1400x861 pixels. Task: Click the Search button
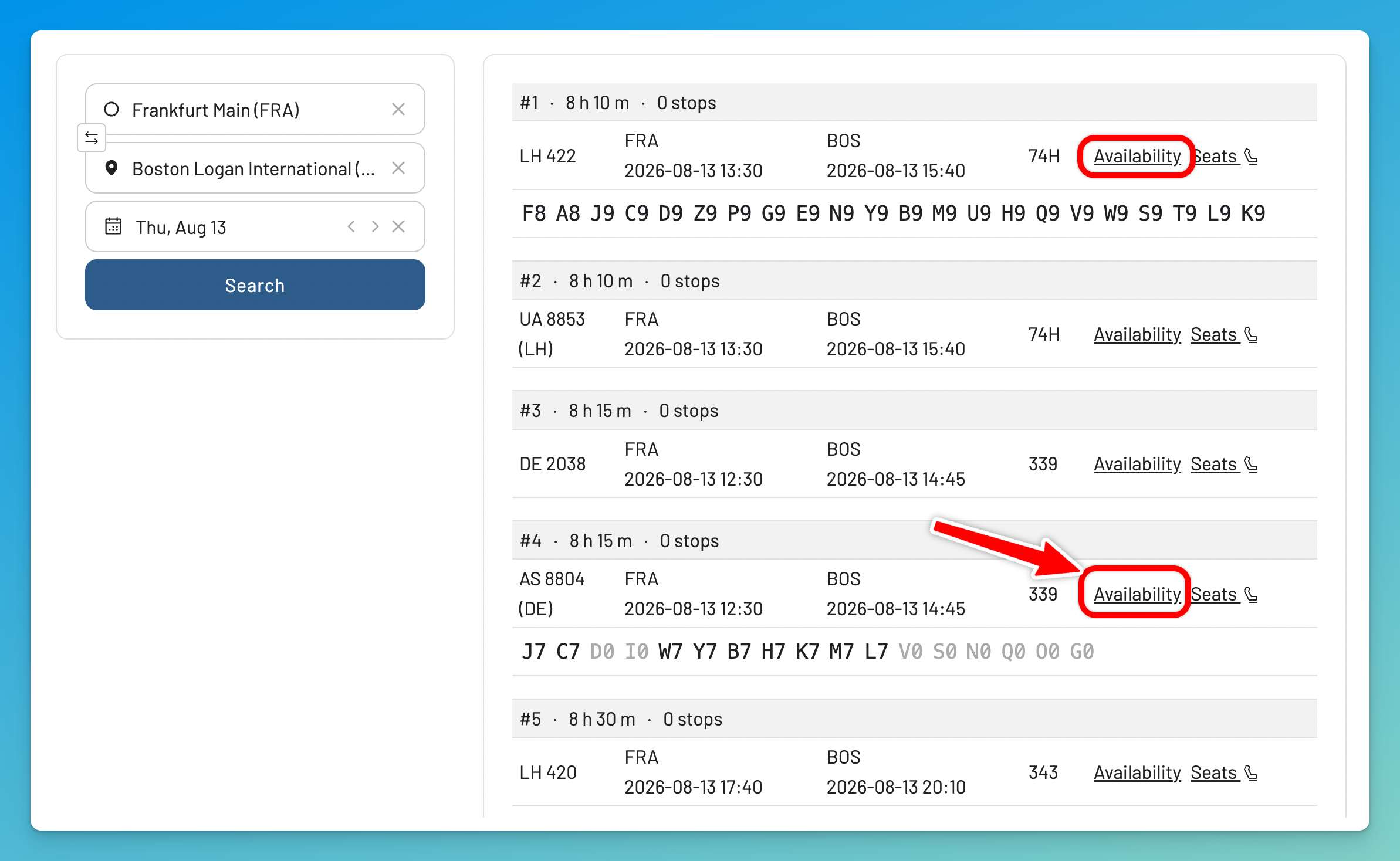255,285
